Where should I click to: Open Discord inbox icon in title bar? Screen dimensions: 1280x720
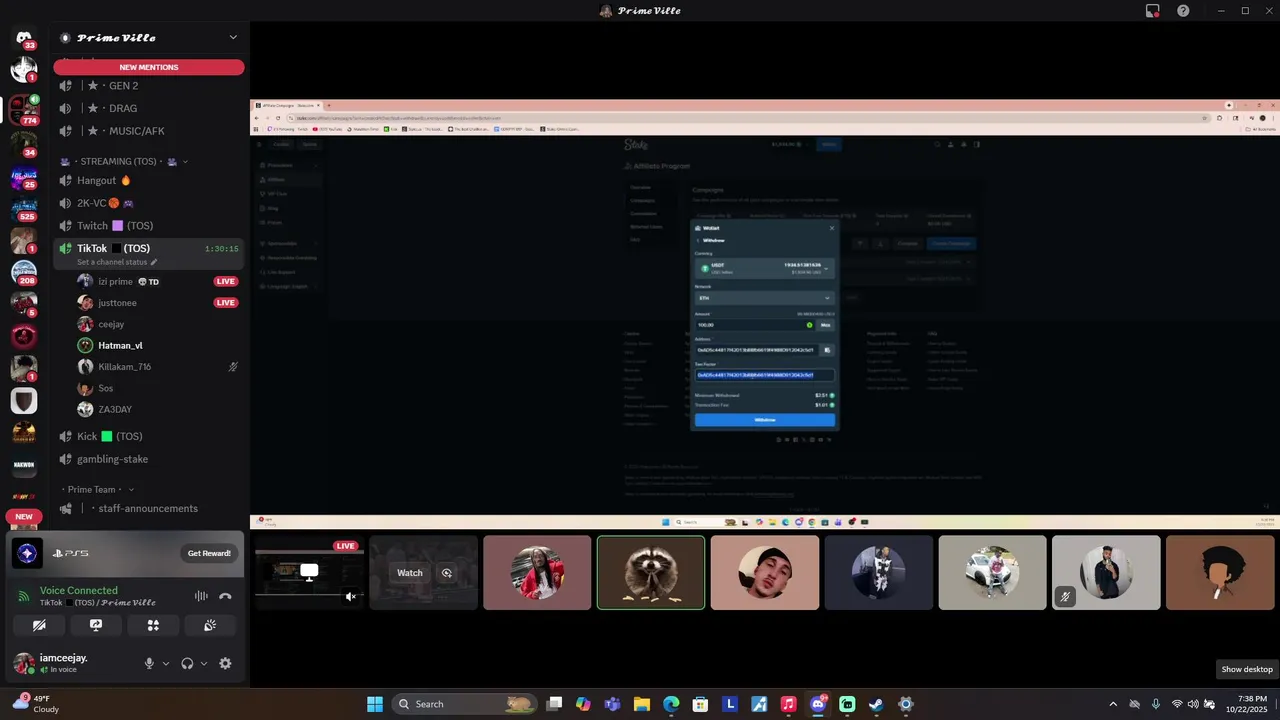pos(1153,11)
